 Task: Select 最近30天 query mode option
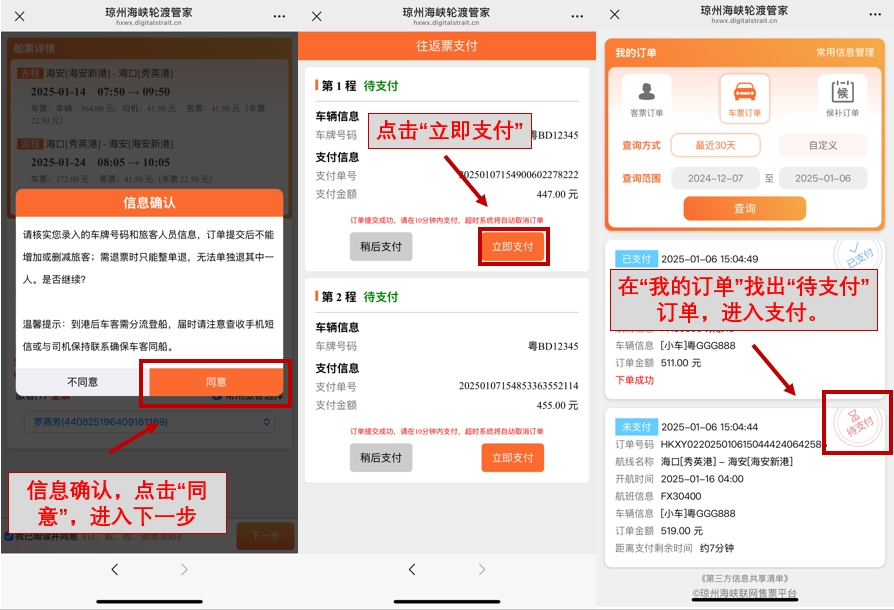pyautogui.click(x=715, y=145)
